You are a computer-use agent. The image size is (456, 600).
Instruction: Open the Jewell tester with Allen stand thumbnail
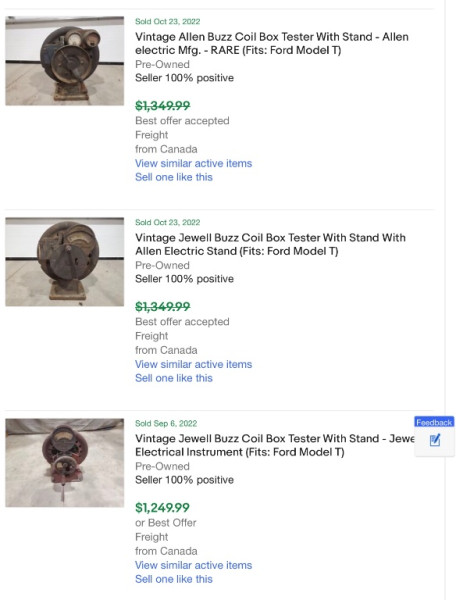65,262
